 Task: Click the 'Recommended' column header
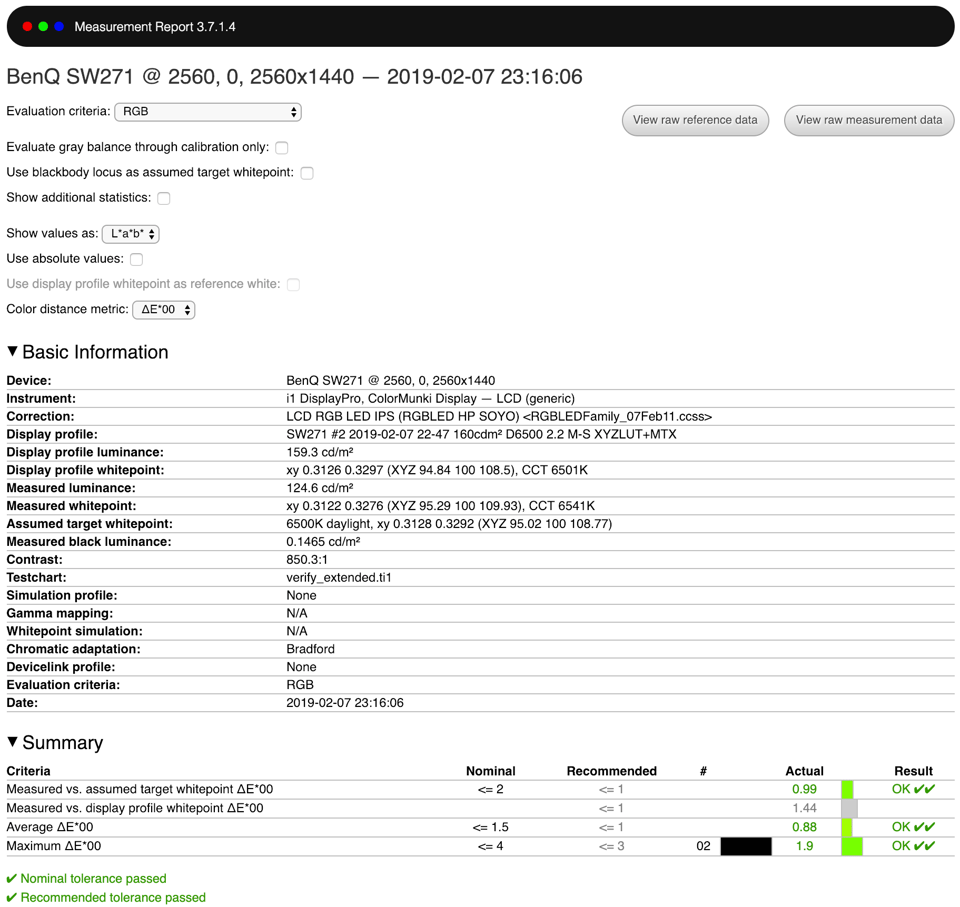[x=611, y=771]
